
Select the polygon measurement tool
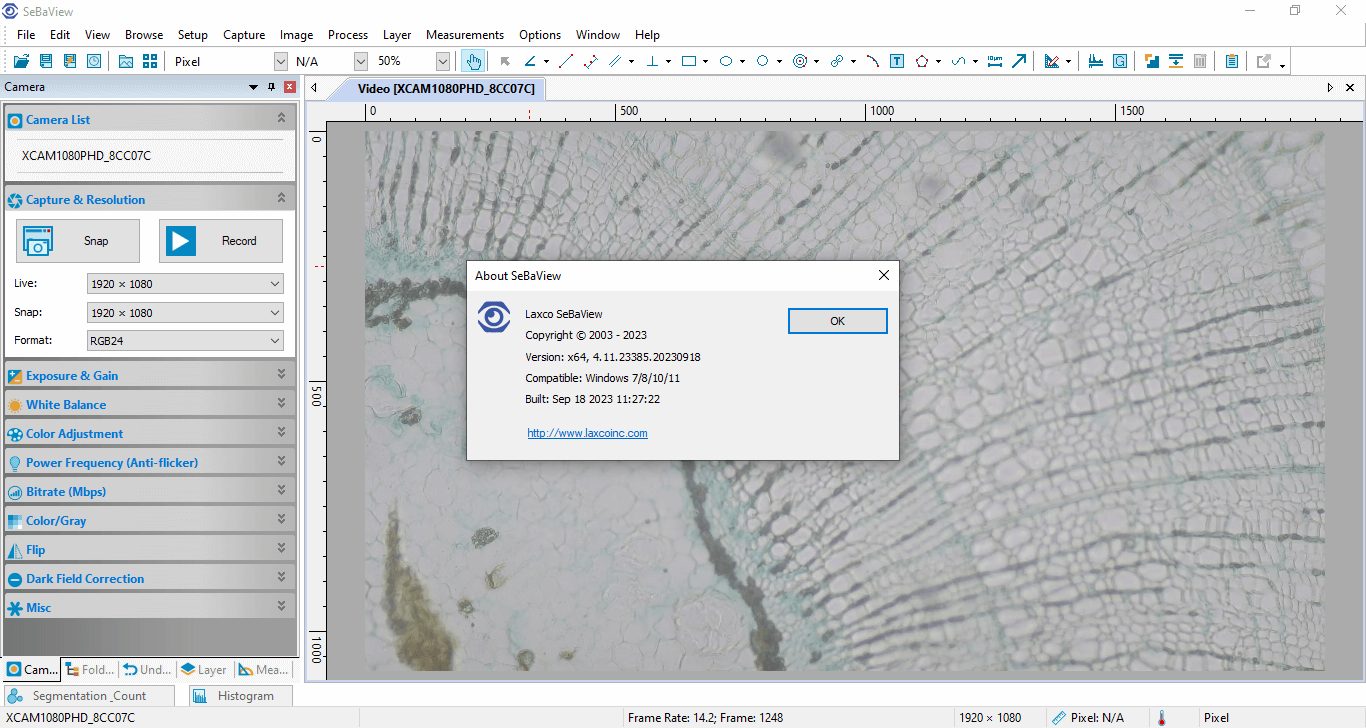click(922, 61)
